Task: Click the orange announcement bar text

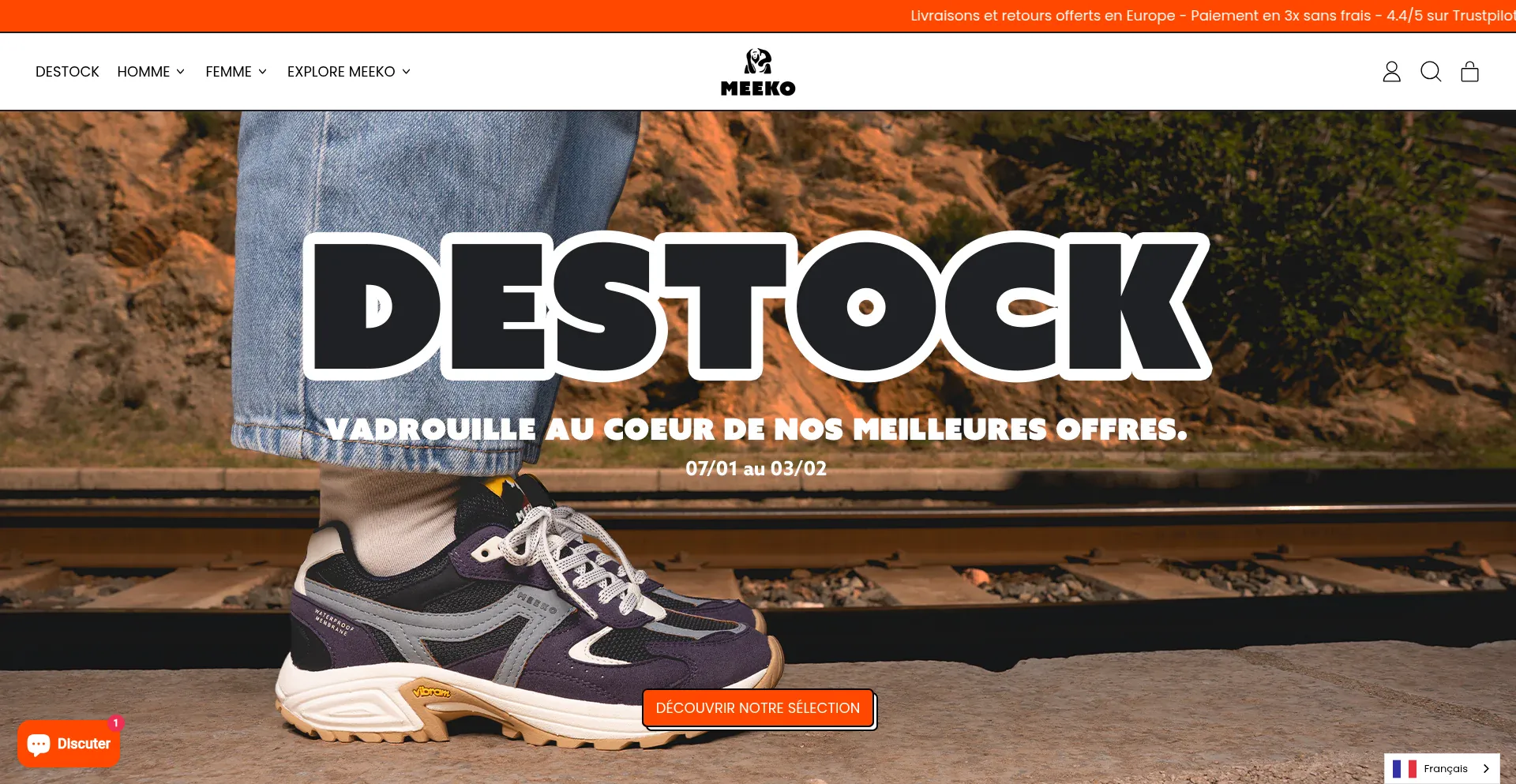Action: (x=1213, y=16)
